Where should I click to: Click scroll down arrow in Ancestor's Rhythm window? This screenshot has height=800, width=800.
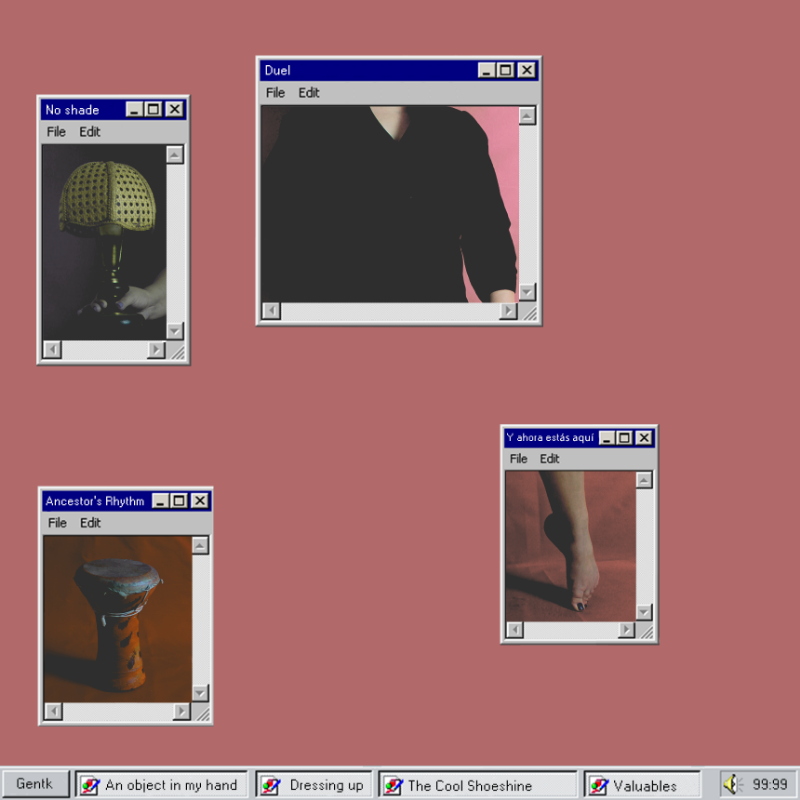(x=200, y=693)
